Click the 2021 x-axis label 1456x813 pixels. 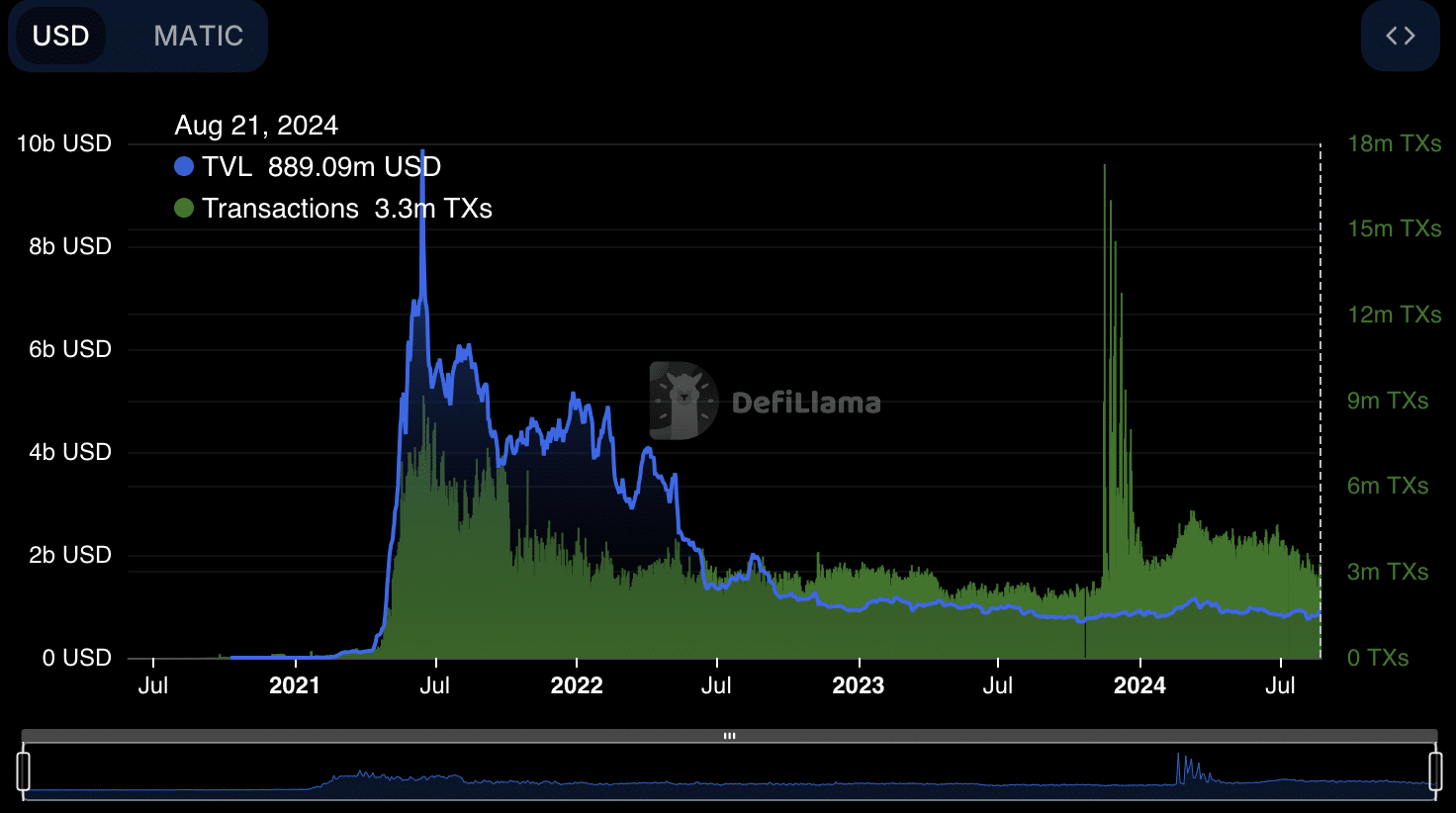(295, 685)
